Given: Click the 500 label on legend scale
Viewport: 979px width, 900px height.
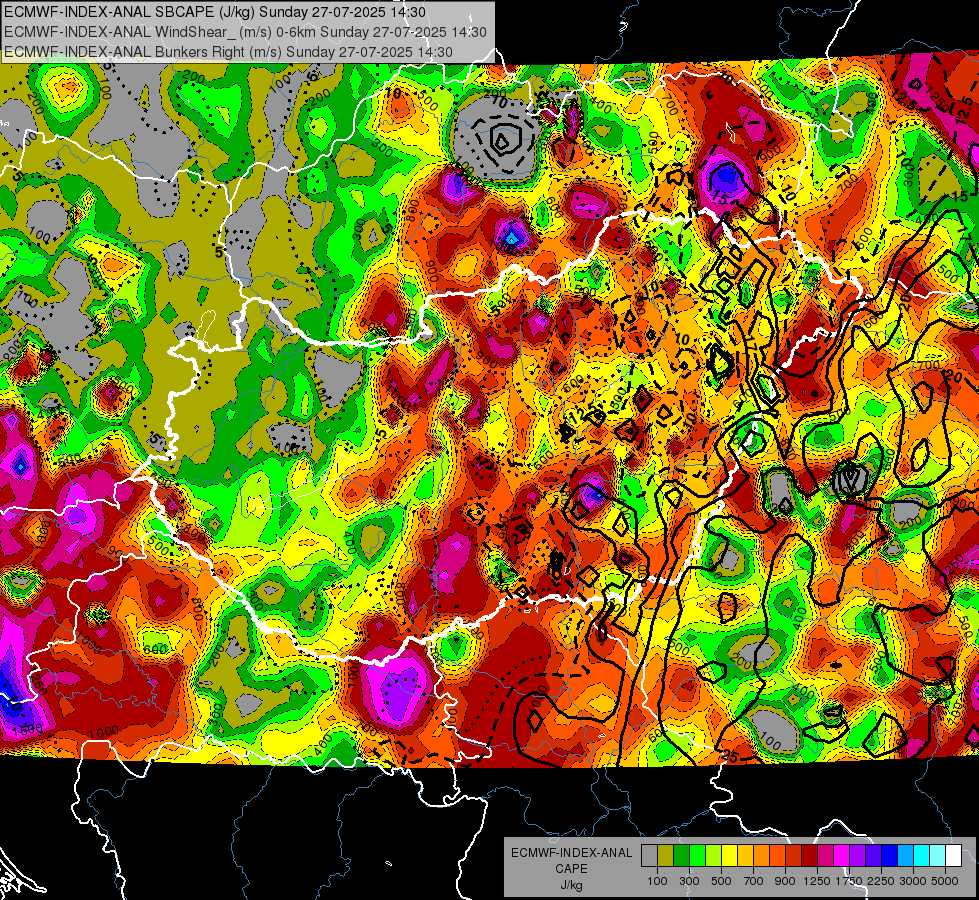Looking at the screenshot, I should [x=721, y=881].
